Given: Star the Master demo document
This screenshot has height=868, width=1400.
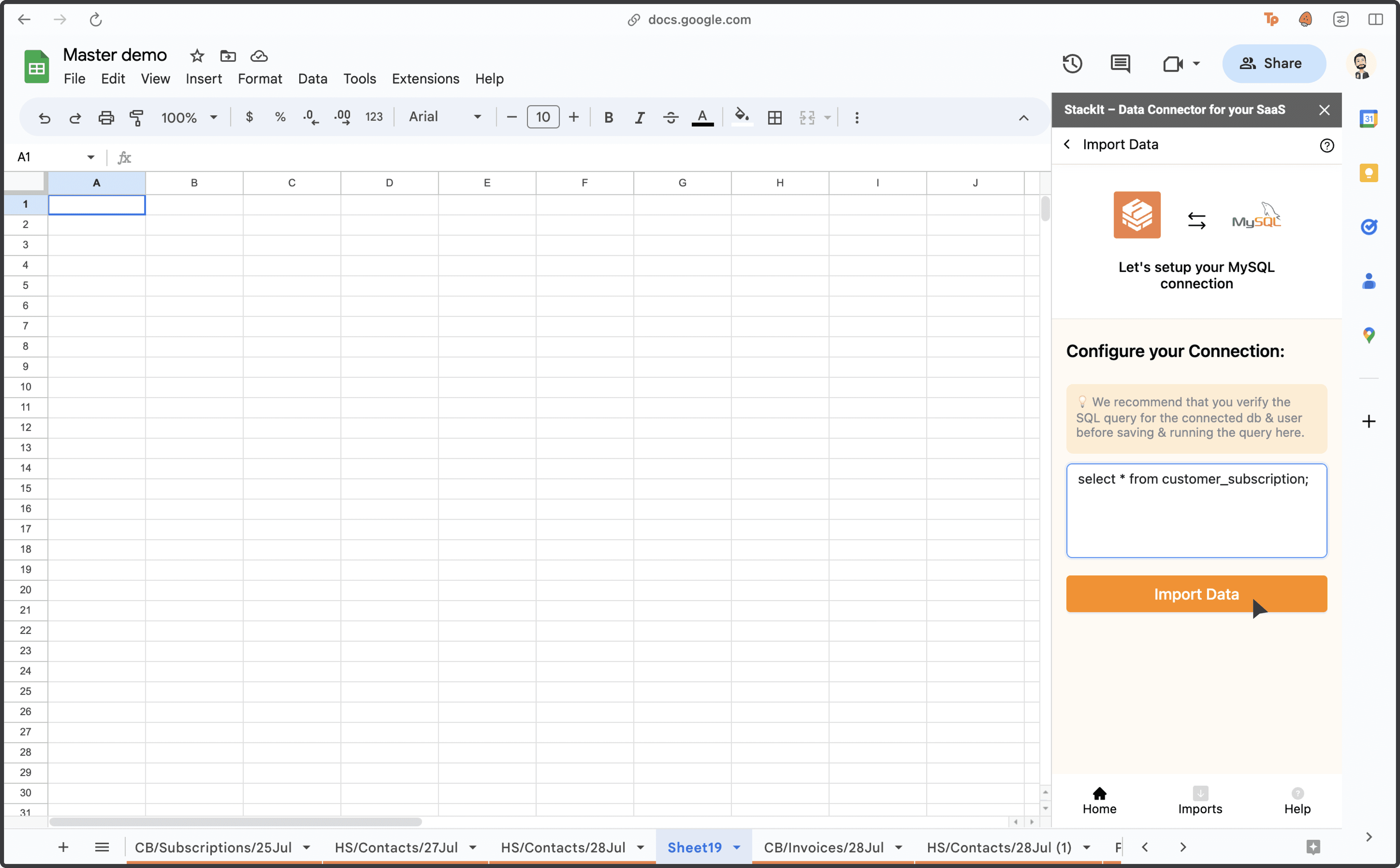Looking at the screenshot, I should pos(197,56).
